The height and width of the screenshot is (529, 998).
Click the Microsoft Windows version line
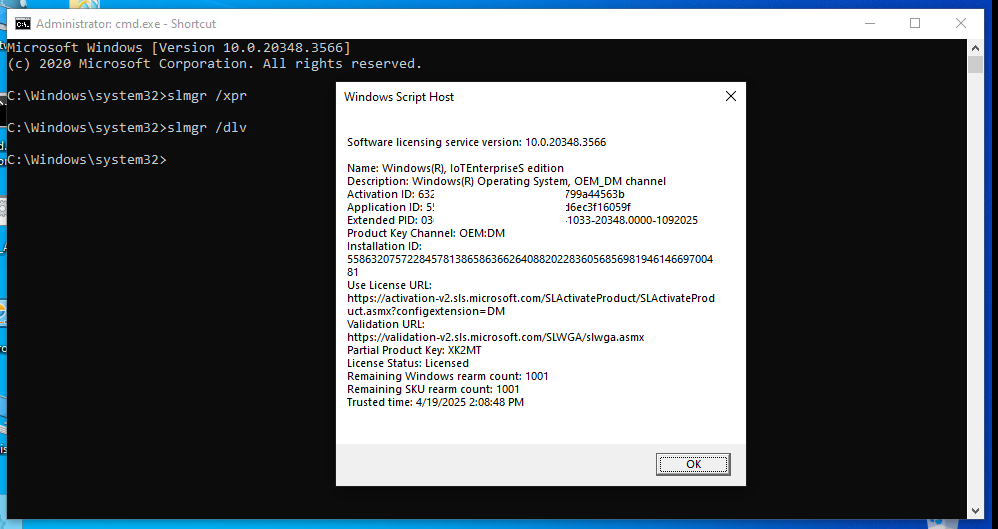click(179, 48)
